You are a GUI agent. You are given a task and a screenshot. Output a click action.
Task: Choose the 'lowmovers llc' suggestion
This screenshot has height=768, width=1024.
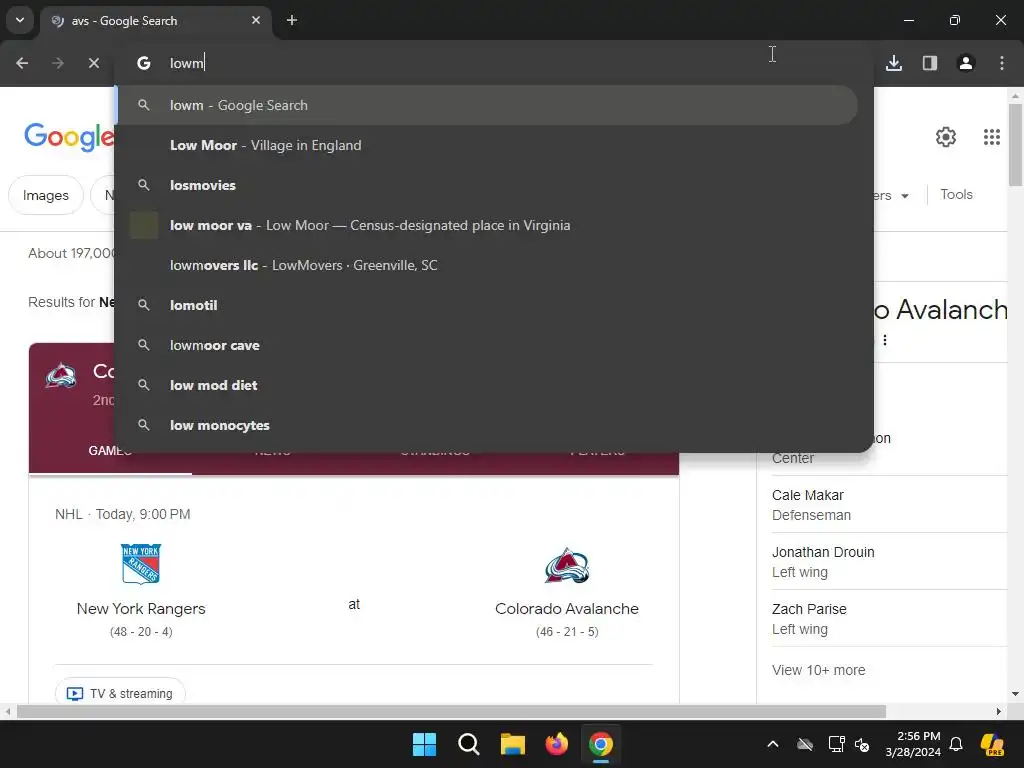[487, 265]
